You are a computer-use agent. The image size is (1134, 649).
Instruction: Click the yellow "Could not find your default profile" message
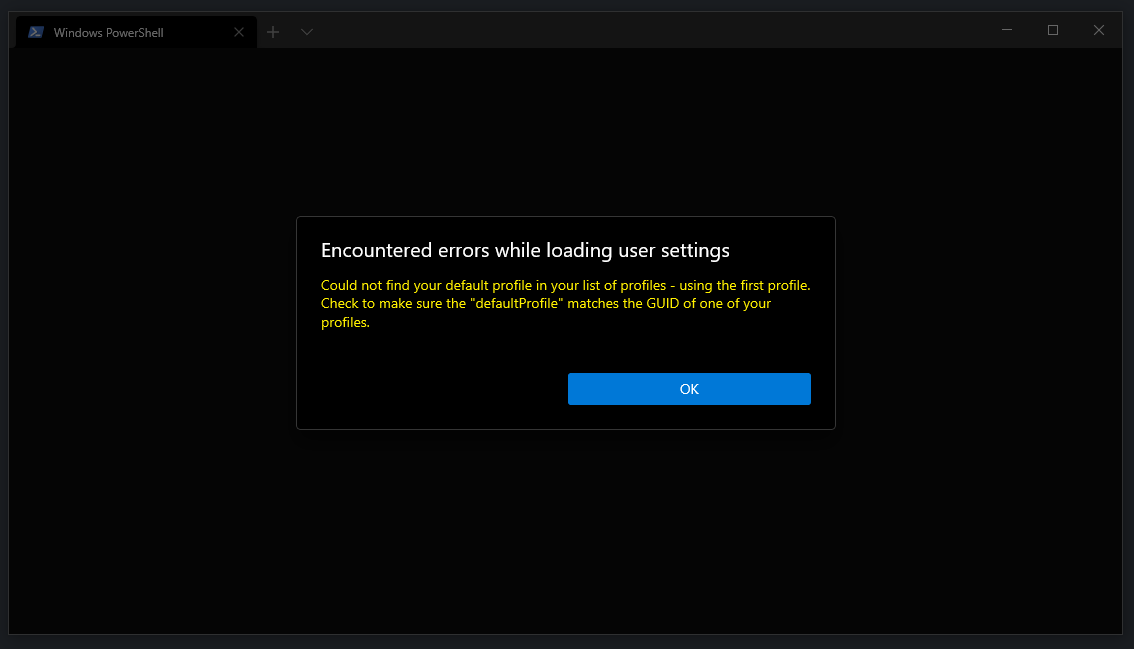pos(566,304)
